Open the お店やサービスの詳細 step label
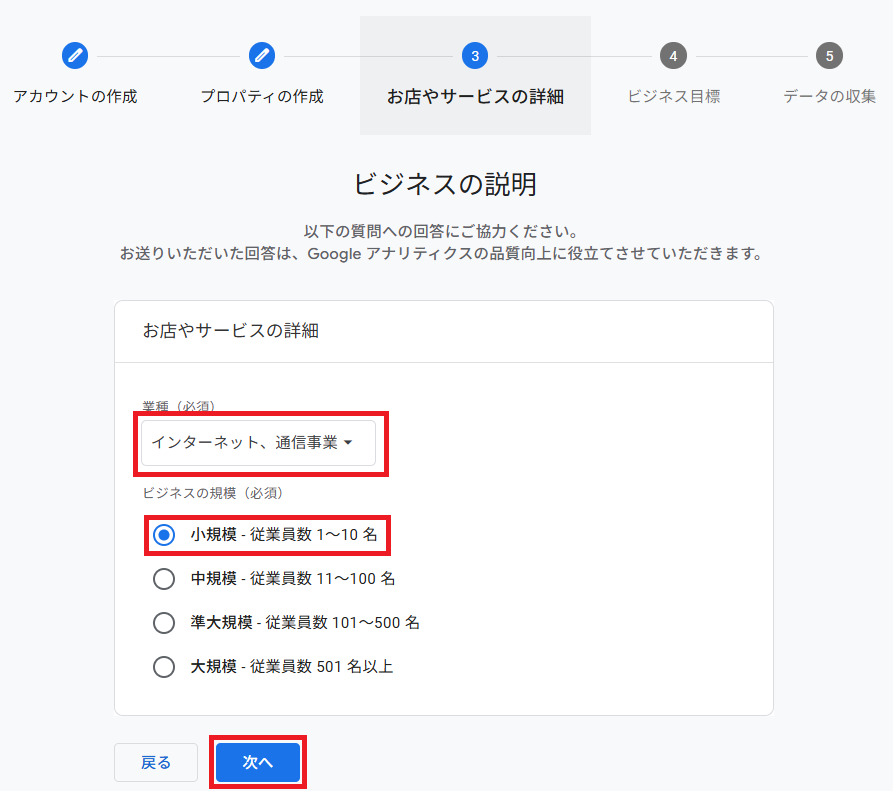893x791 pixels. (475, 97)
